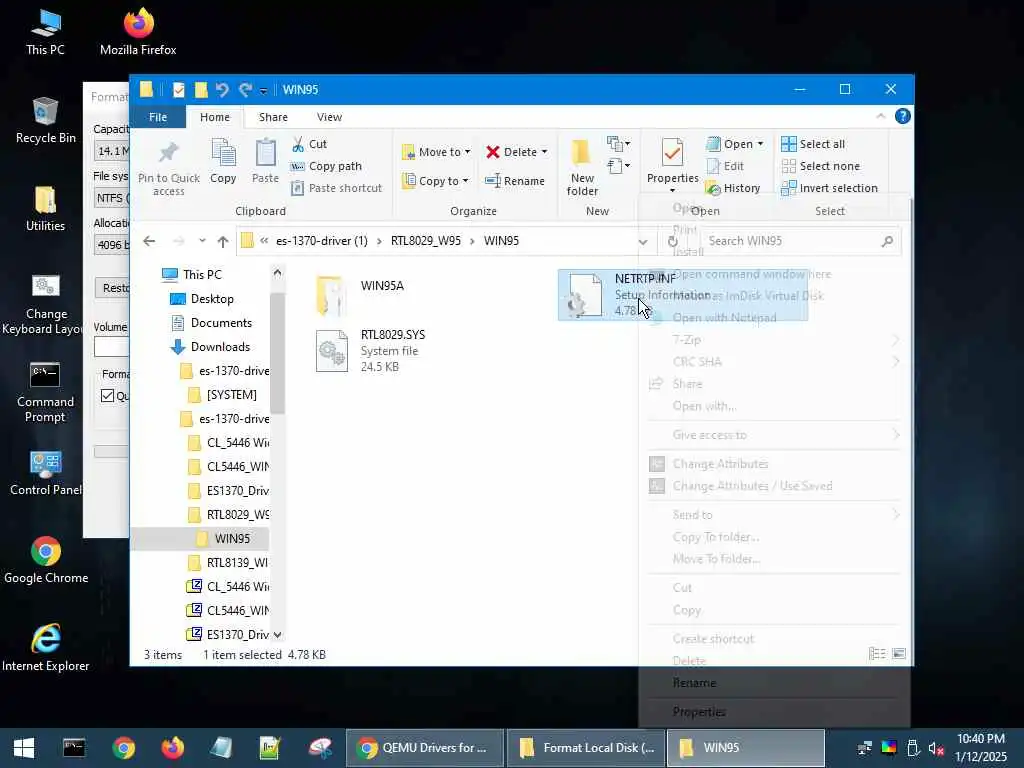Image resolution: width=1024 pixels, height=768 pixels.
Task: Choose Rename in context menu
Action: pyautogui.click(x=694, y=683)
